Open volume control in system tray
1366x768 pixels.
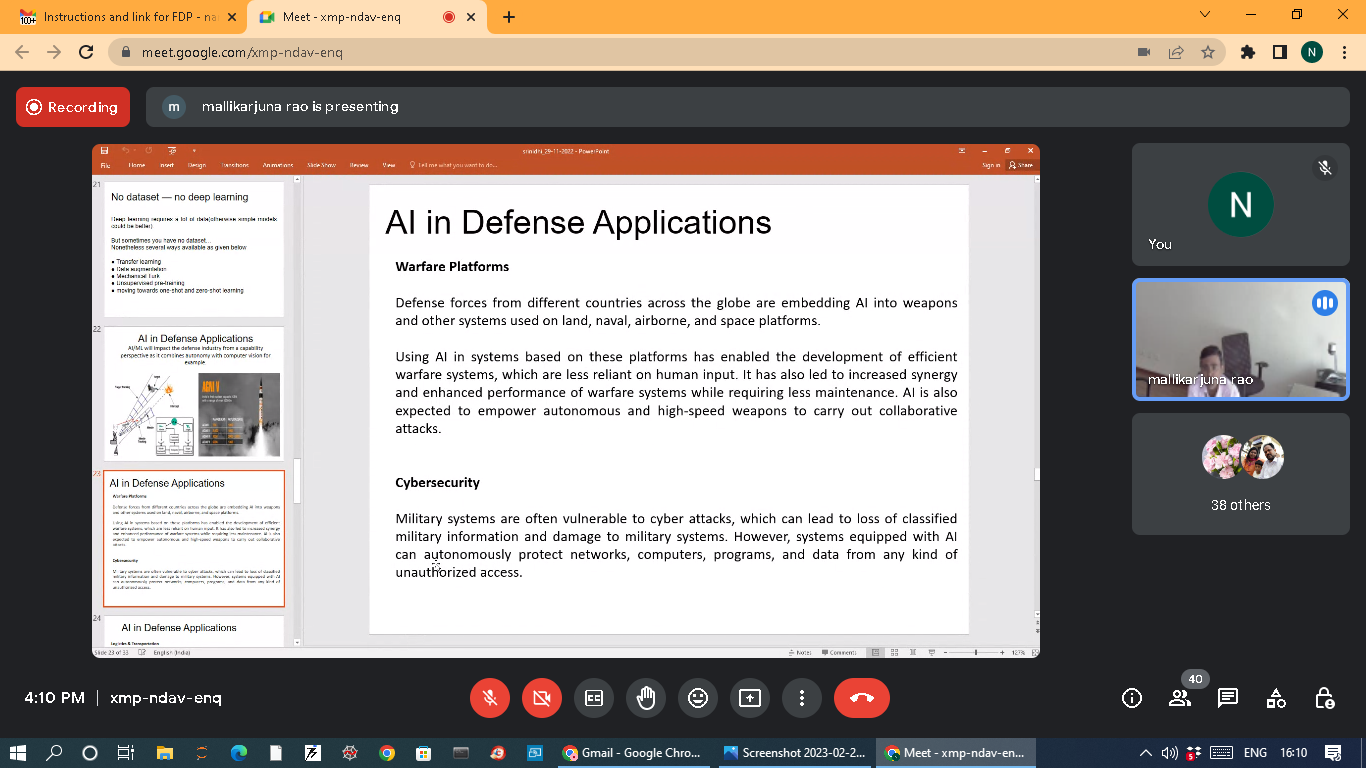click(1170, 753)
